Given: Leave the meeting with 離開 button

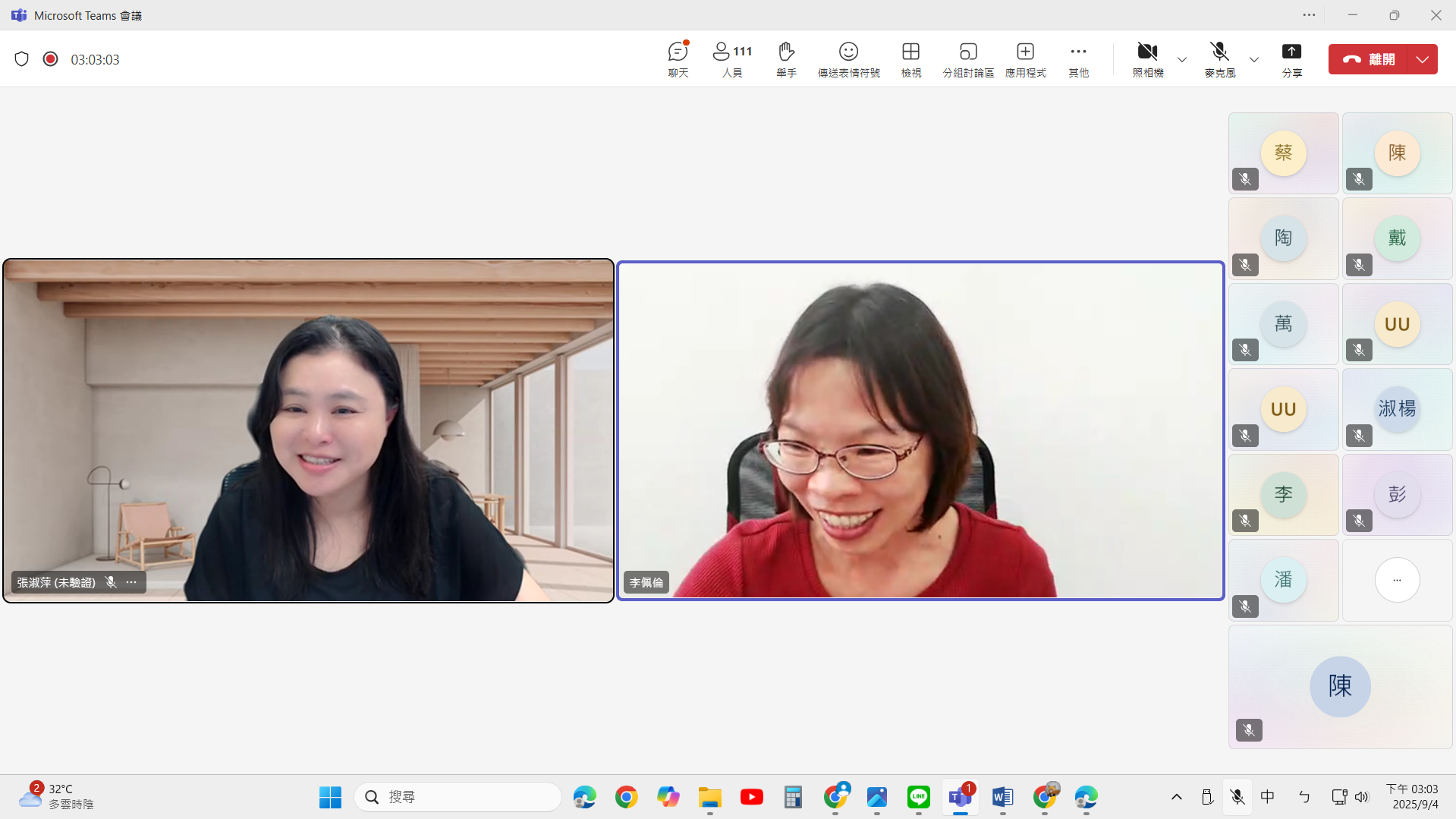Looking at the screenshot, I should (1368, 59).
